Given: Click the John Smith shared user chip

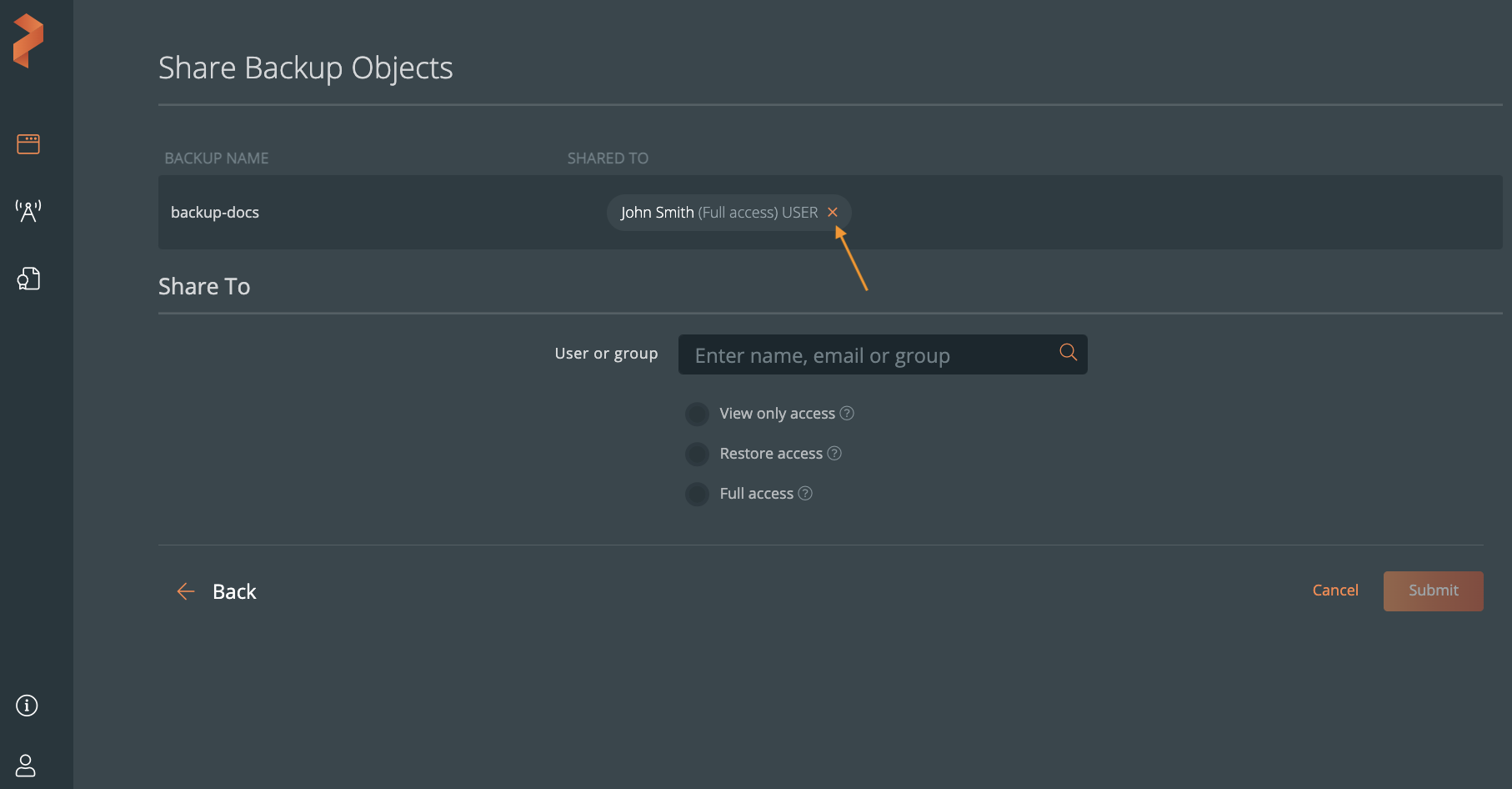Looking at the screenshot, I should [x=718, y=213].
